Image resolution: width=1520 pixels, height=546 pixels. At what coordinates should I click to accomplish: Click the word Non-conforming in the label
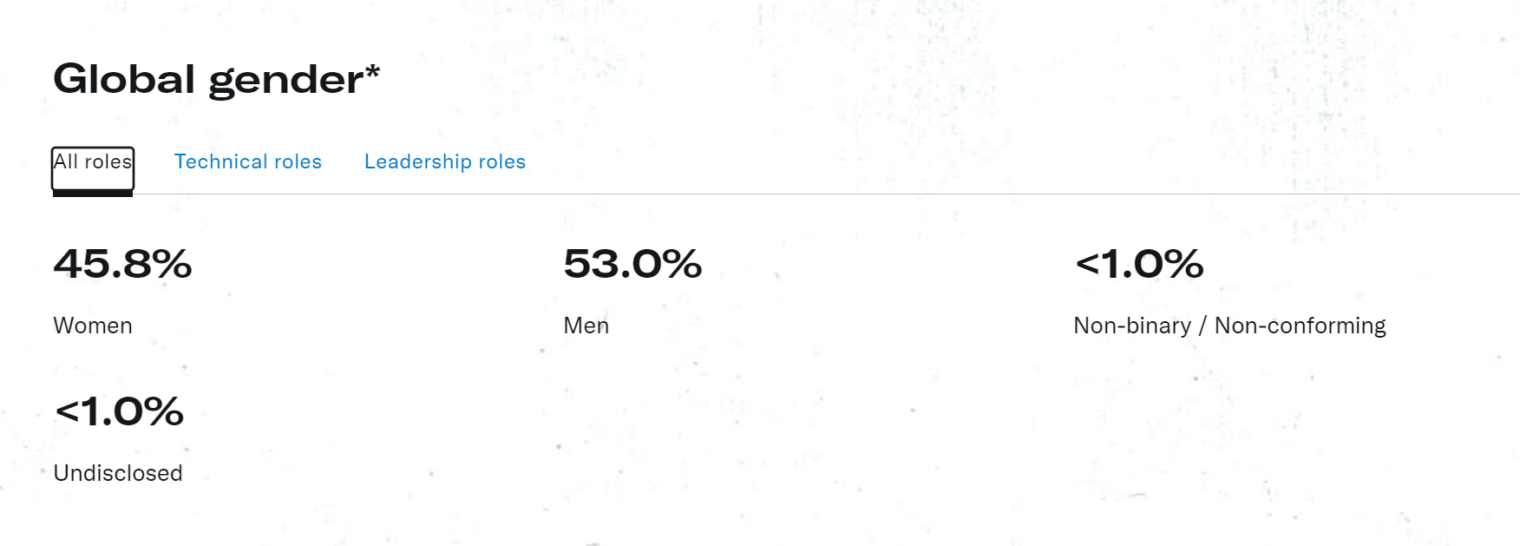click(x=1300, y=326)
